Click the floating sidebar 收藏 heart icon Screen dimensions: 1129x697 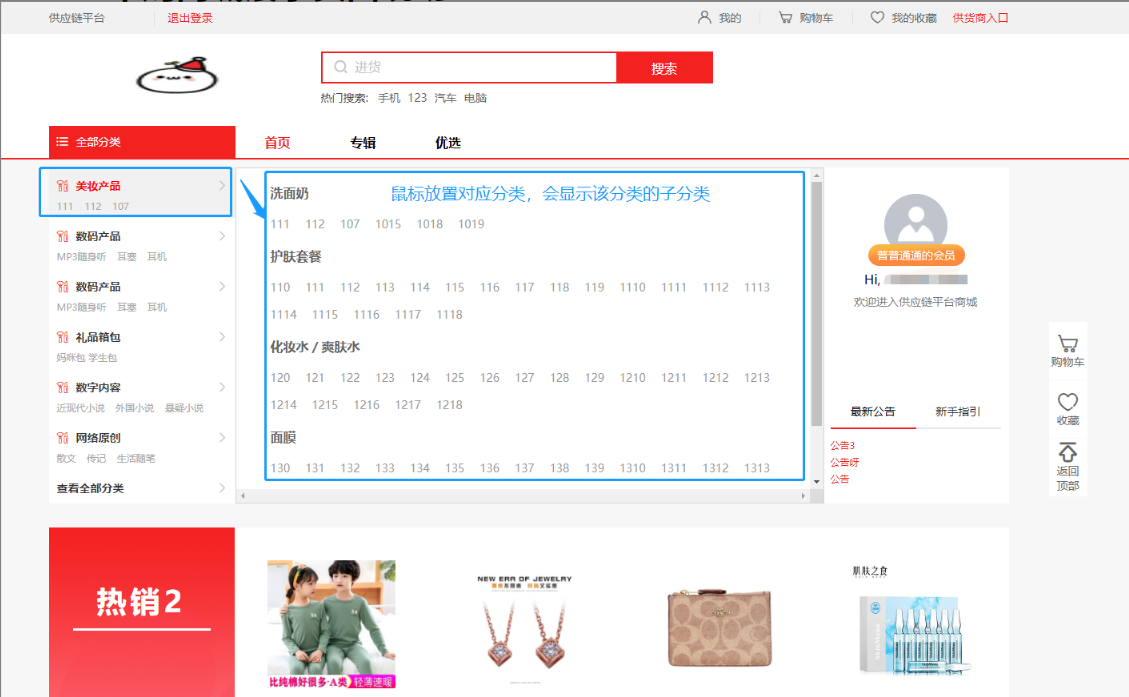pos(1067,402)
